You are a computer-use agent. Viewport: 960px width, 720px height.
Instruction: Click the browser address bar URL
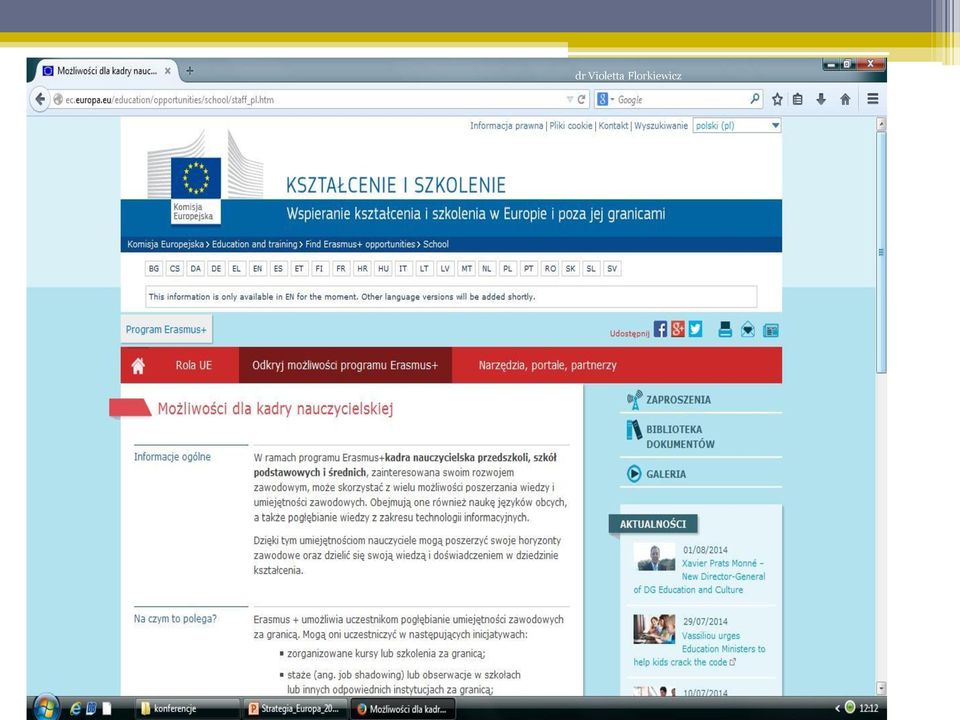170,99
